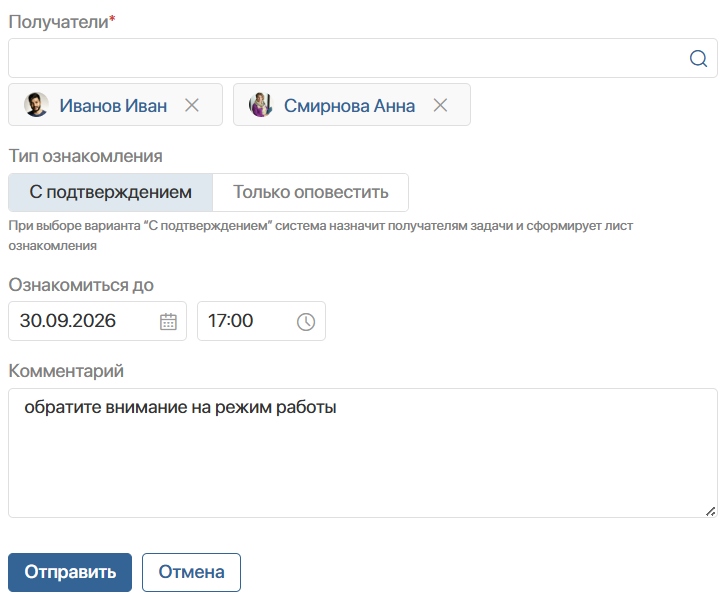Click the Комментарий label
724x599 pixels.
click(x=66, y=371)
